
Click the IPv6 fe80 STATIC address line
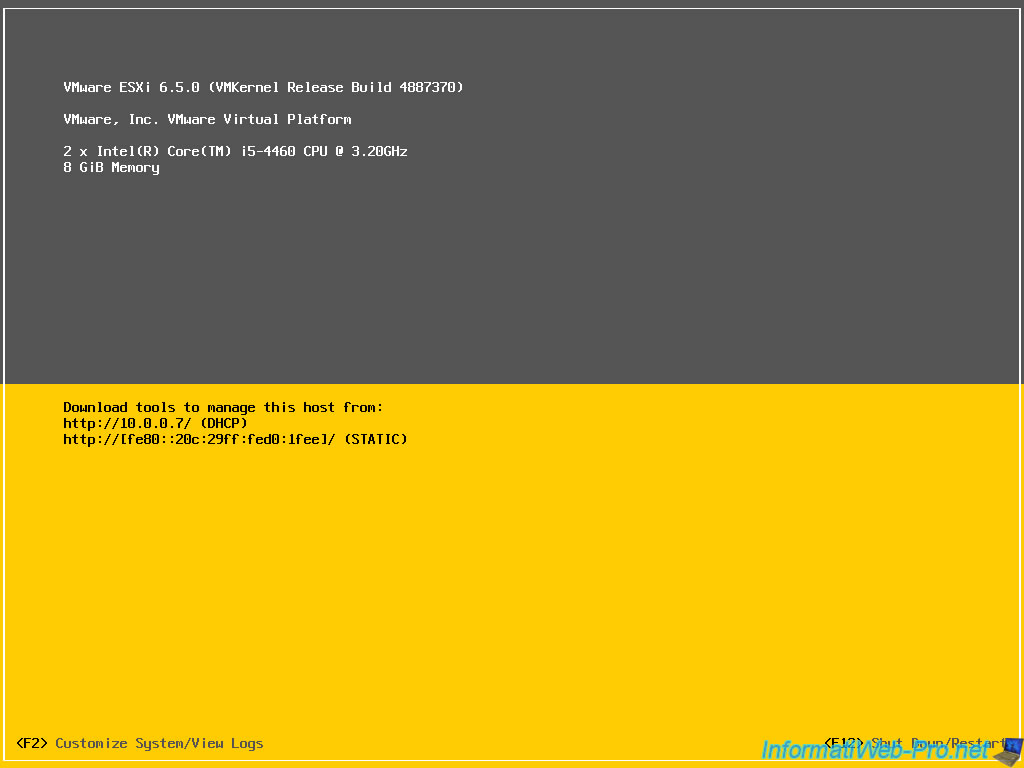click(235, 440)
